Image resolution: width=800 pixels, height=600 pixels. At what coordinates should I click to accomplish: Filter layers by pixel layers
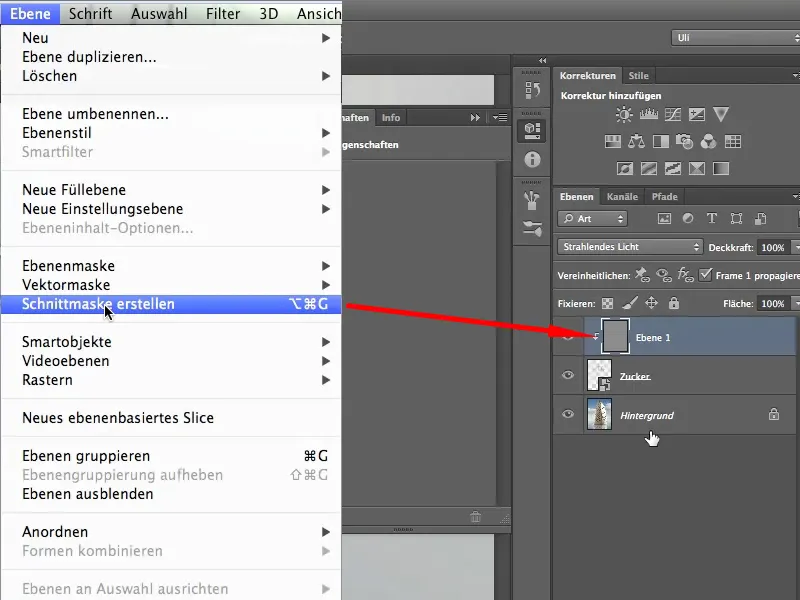[x=664, y=219]
